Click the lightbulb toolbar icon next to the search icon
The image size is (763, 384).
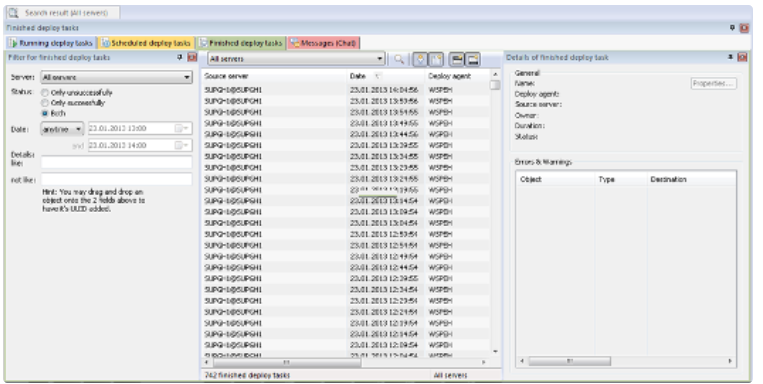420,59
